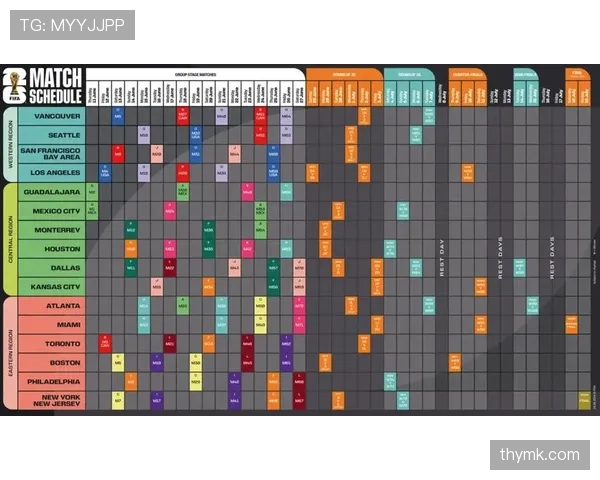Click the Philadelphia Round of 16 cell
600x480 pixels.
point(390,382)
